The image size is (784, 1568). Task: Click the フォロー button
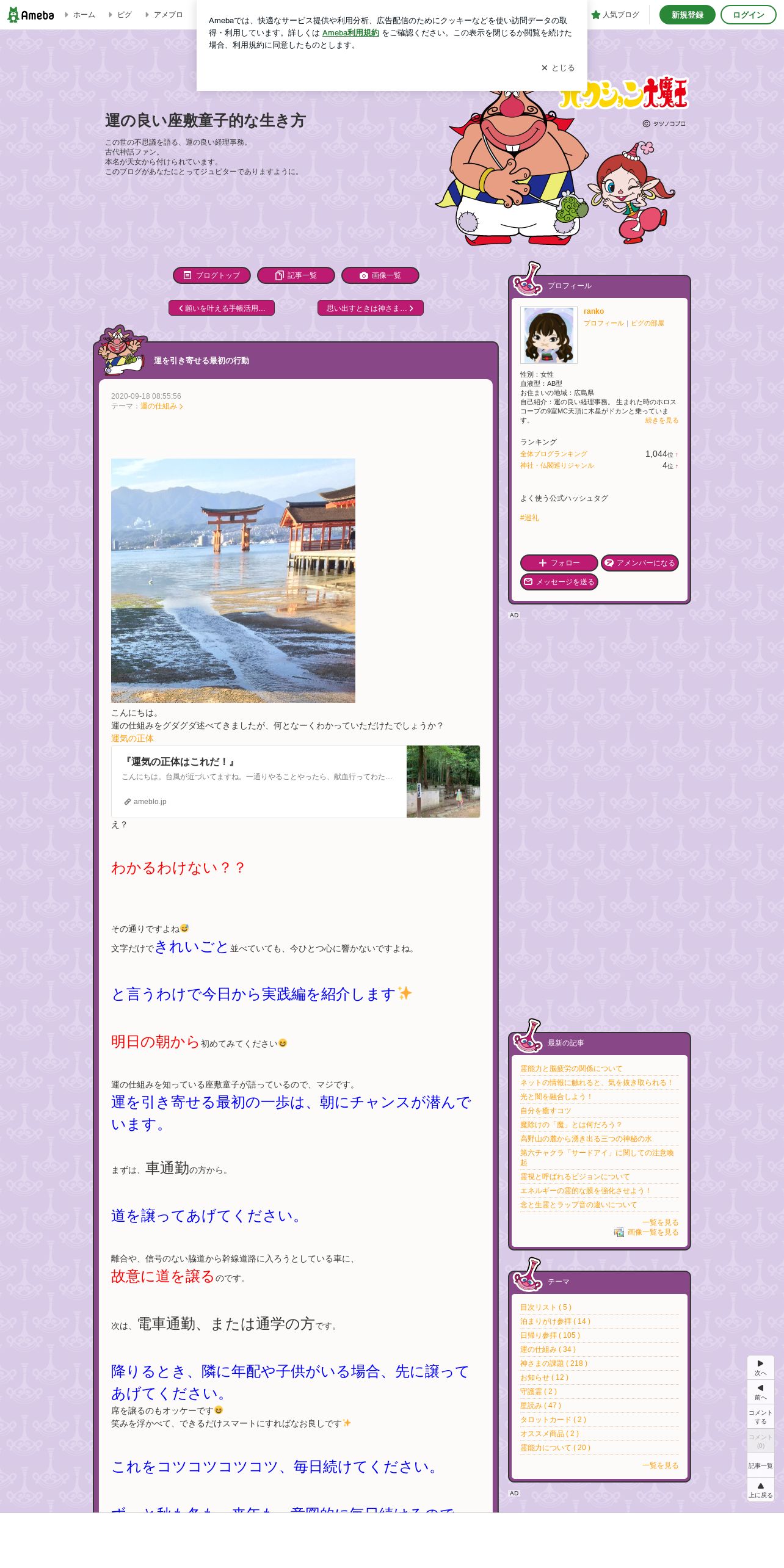click(559, 563)
